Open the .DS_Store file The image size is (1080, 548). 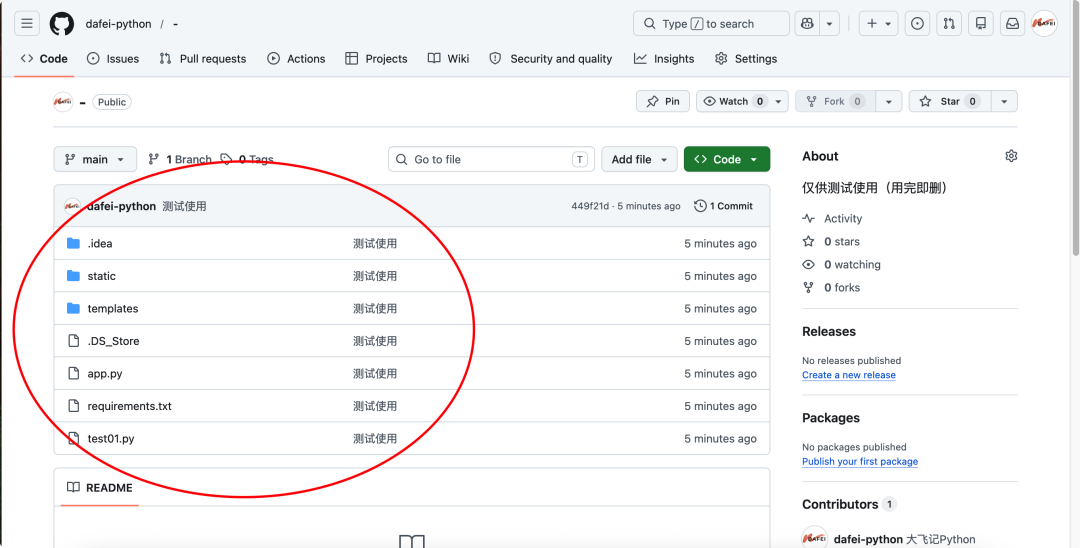(113, 341)
